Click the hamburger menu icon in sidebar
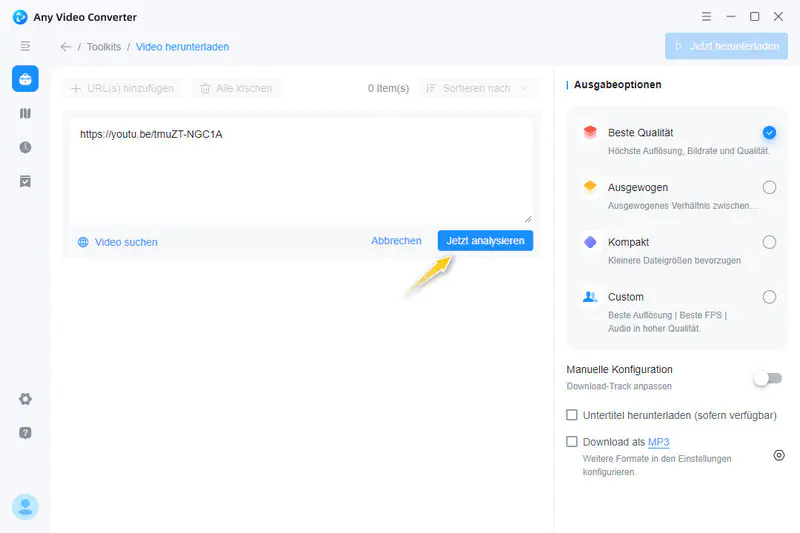The width and height of the screenshot is (800, 533). (25, 46)
